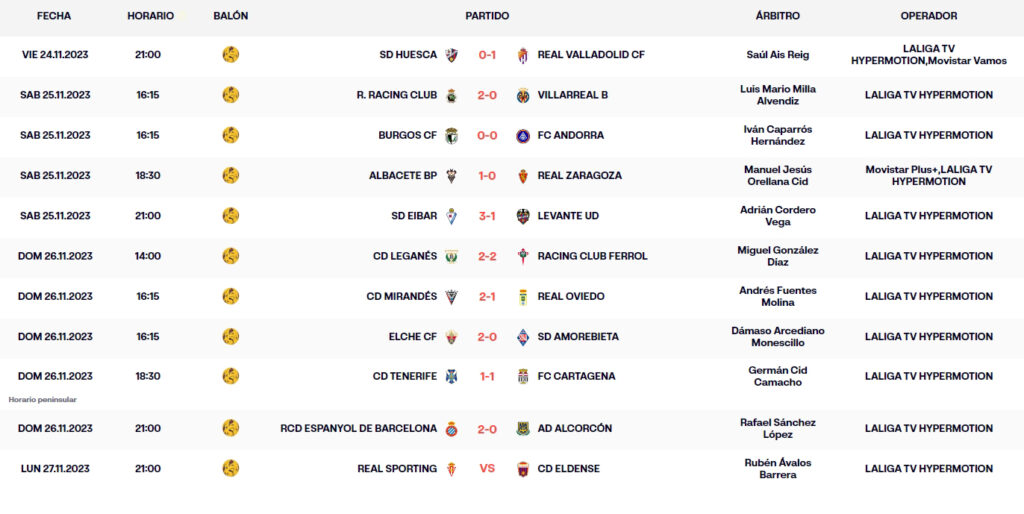The height and width of the screenshot is (514, 1024).
Task: Select team name Racing Club Ferrol
Action: [592, 256]
